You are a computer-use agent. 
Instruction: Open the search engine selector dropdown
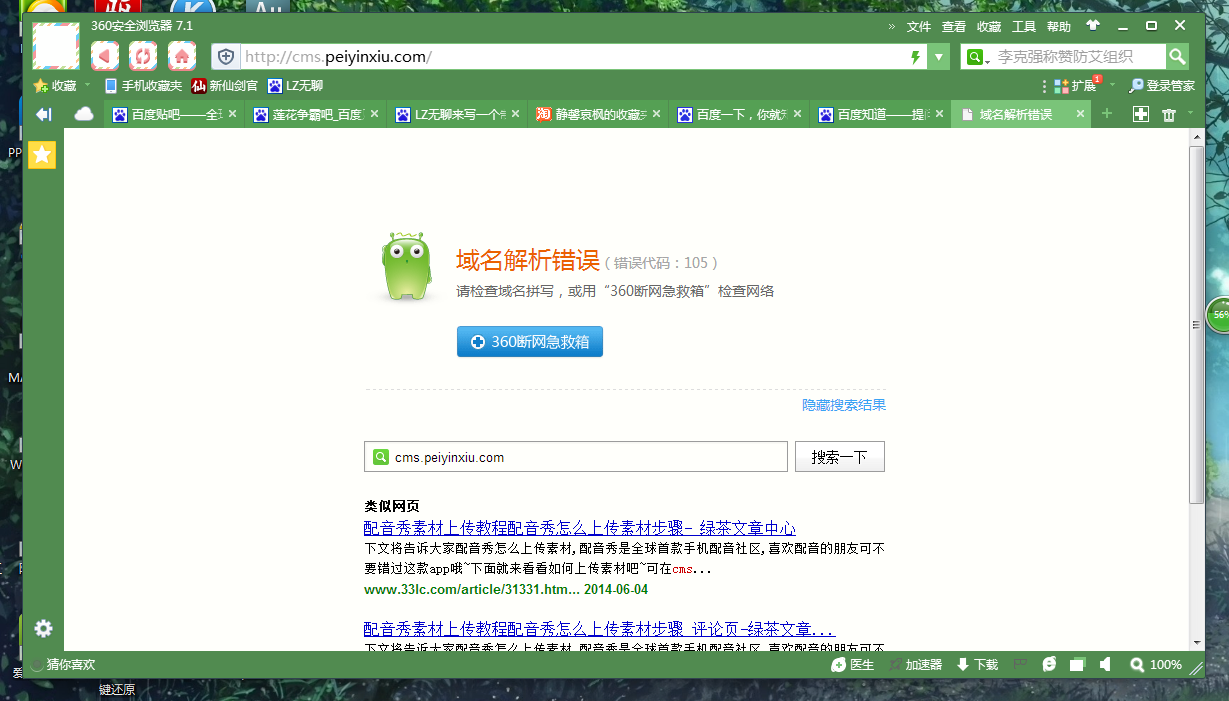pyautogui.click(x=977, y=57)
